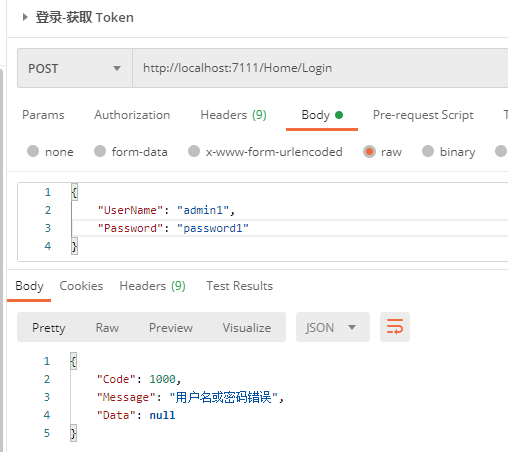Open the Authorization tab
508x452 pixels.
click(x=132, y=115)
